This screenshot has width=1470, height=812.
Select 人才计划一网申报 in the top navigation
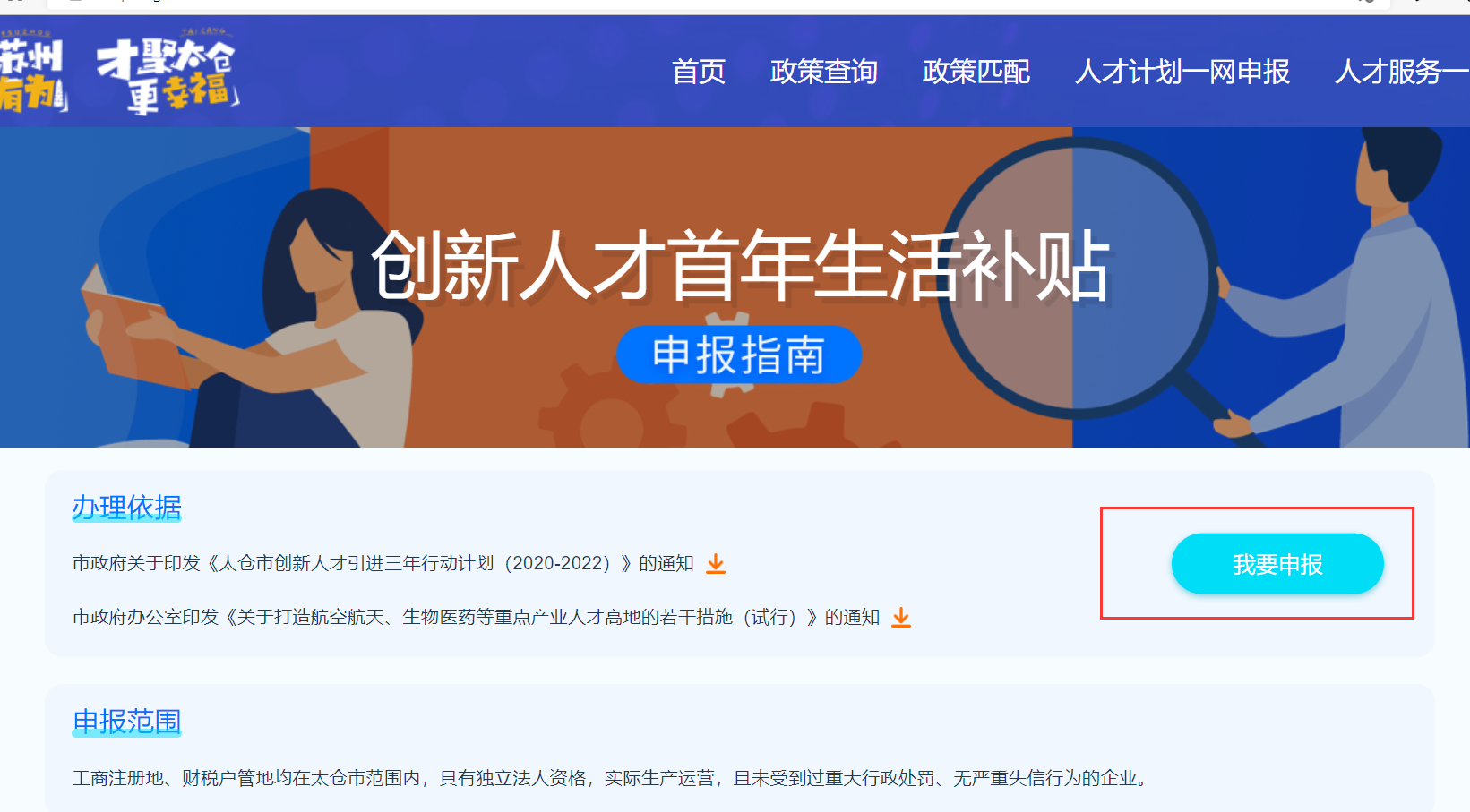click(1182, 72)
